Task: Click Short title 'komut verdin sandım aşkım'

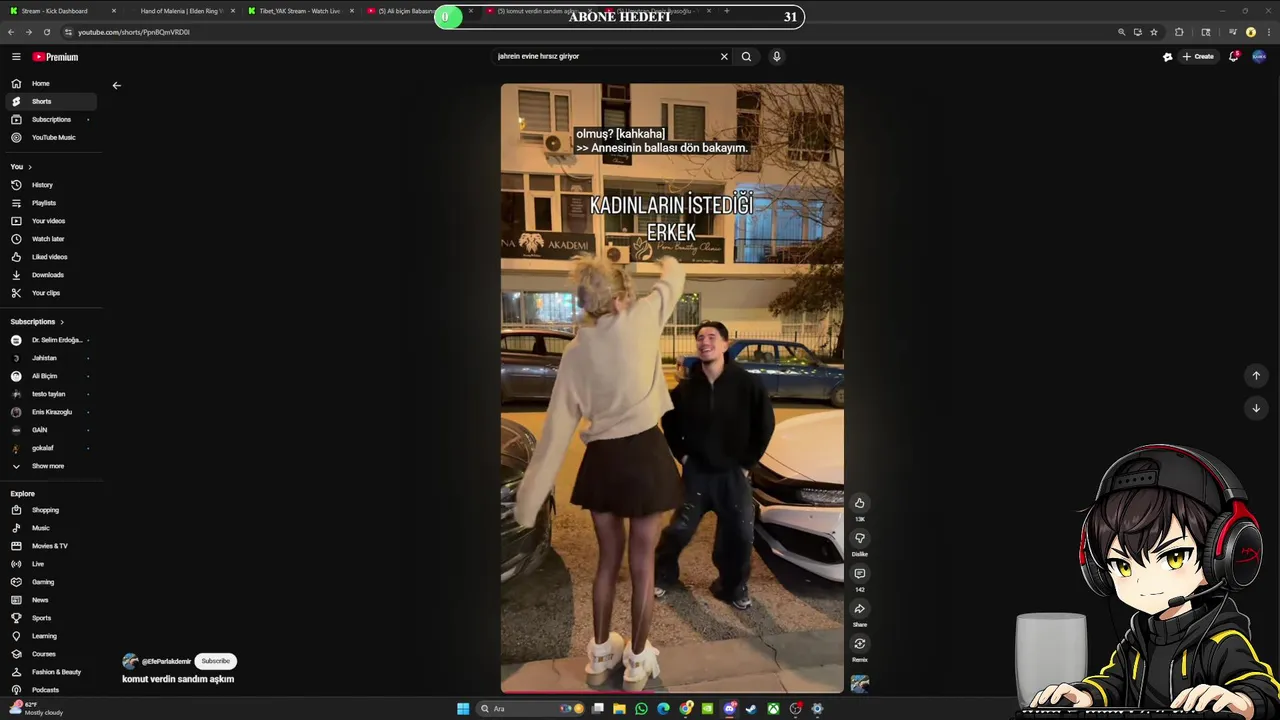Action: point(178,679)
